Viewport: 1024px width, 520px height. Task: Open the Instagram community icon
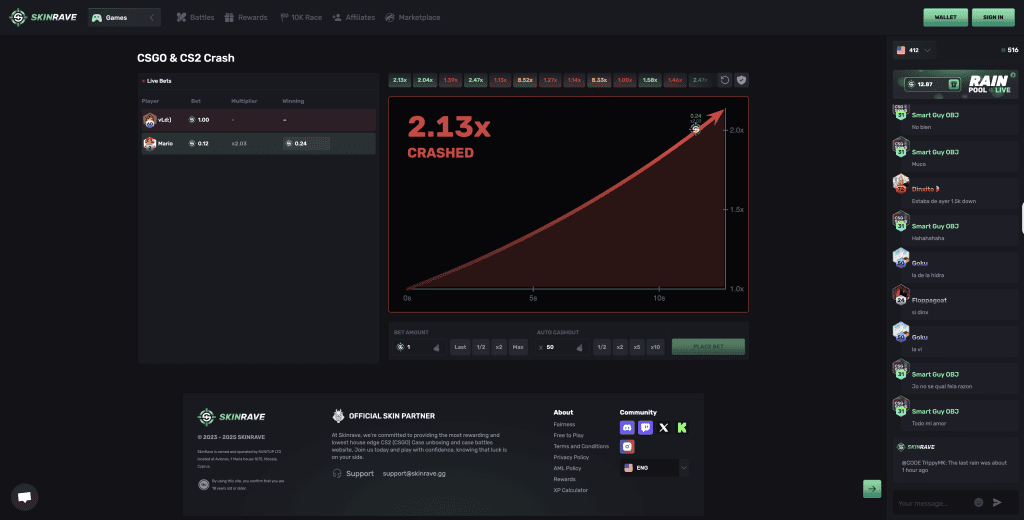pos(627,447)
